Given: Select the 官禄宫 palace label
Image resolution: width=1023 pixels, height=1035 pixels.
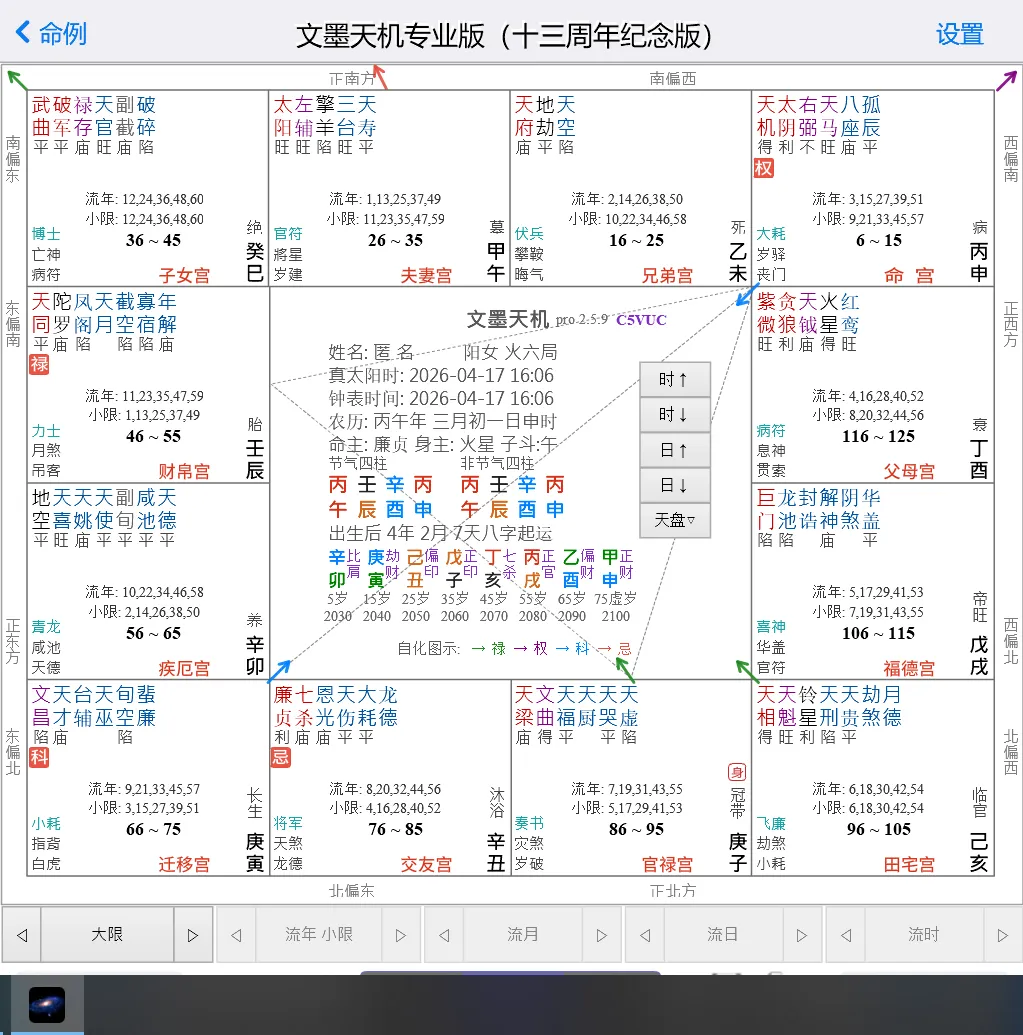Looking at the screenshot, I should tap(667, 864).
